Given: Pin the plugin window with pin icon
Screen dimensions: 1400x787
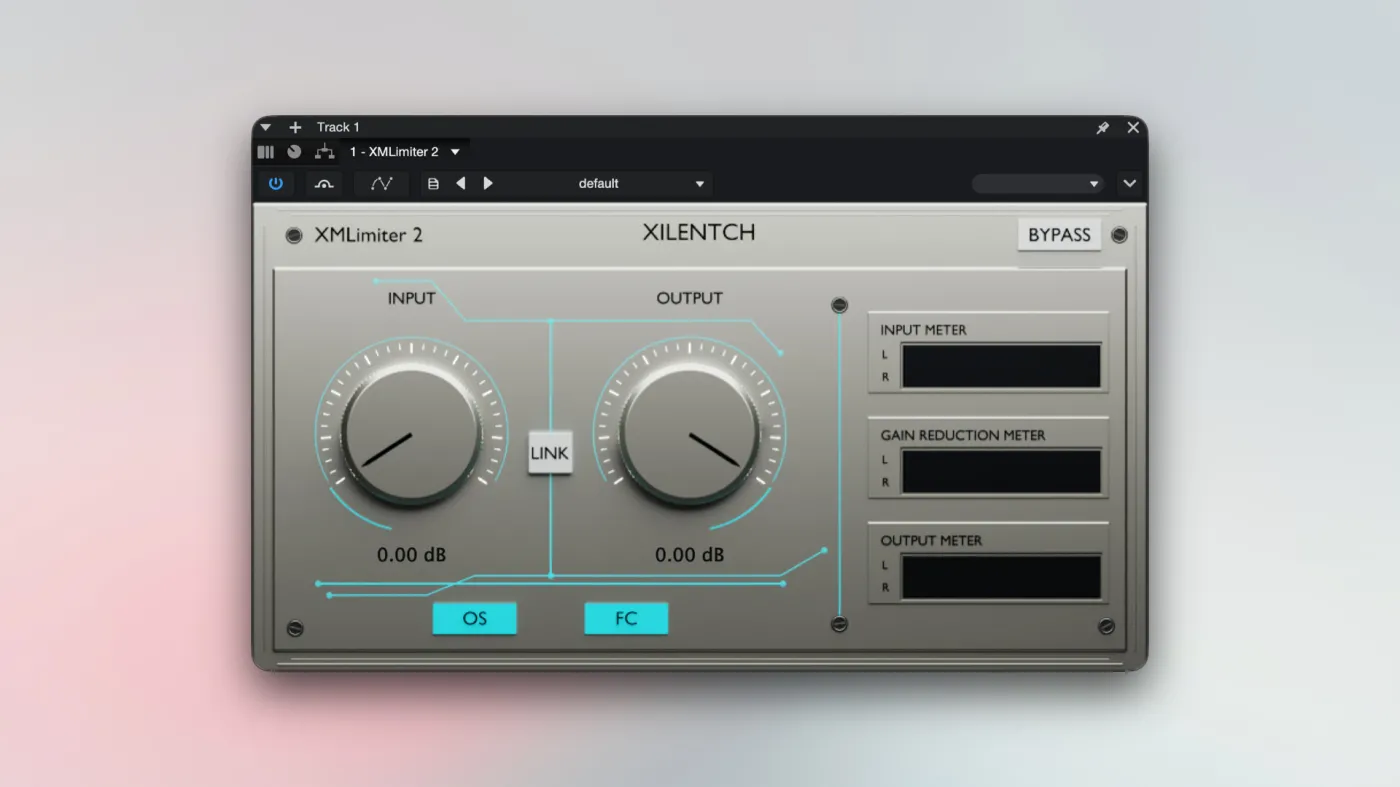Looking at the screenshot, I should pos(1102,128).
